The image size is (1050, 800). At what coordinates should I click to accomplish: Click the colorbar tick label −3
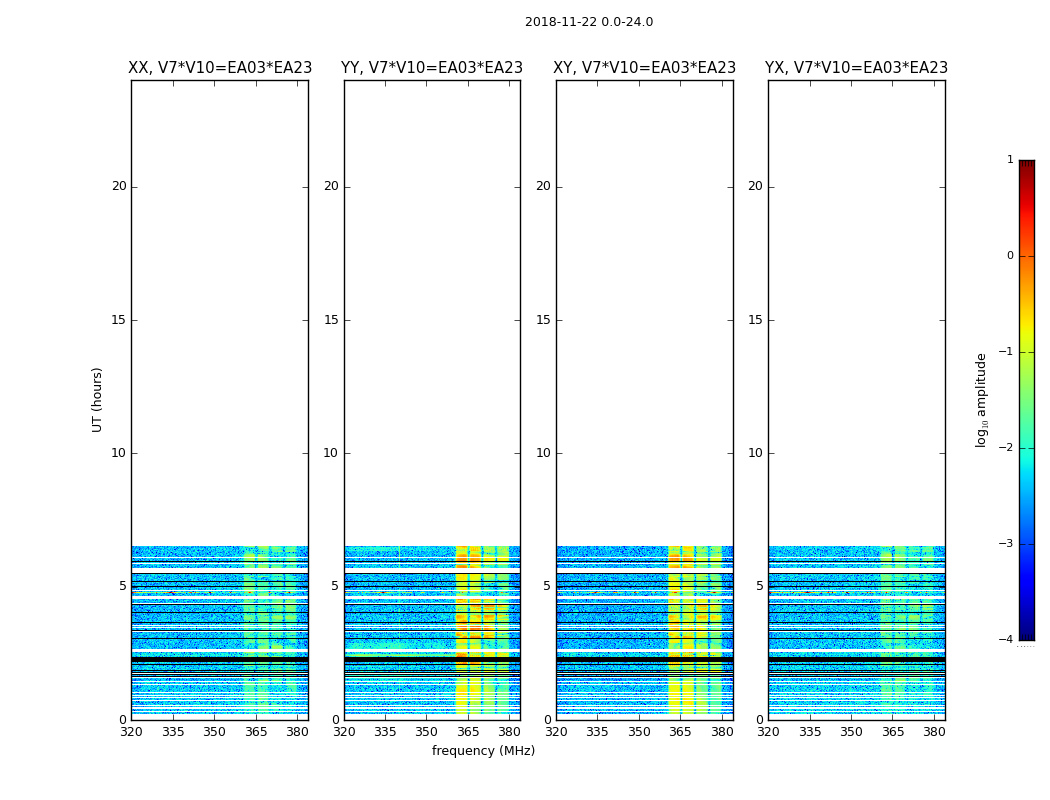click(x=1006, y=544)
